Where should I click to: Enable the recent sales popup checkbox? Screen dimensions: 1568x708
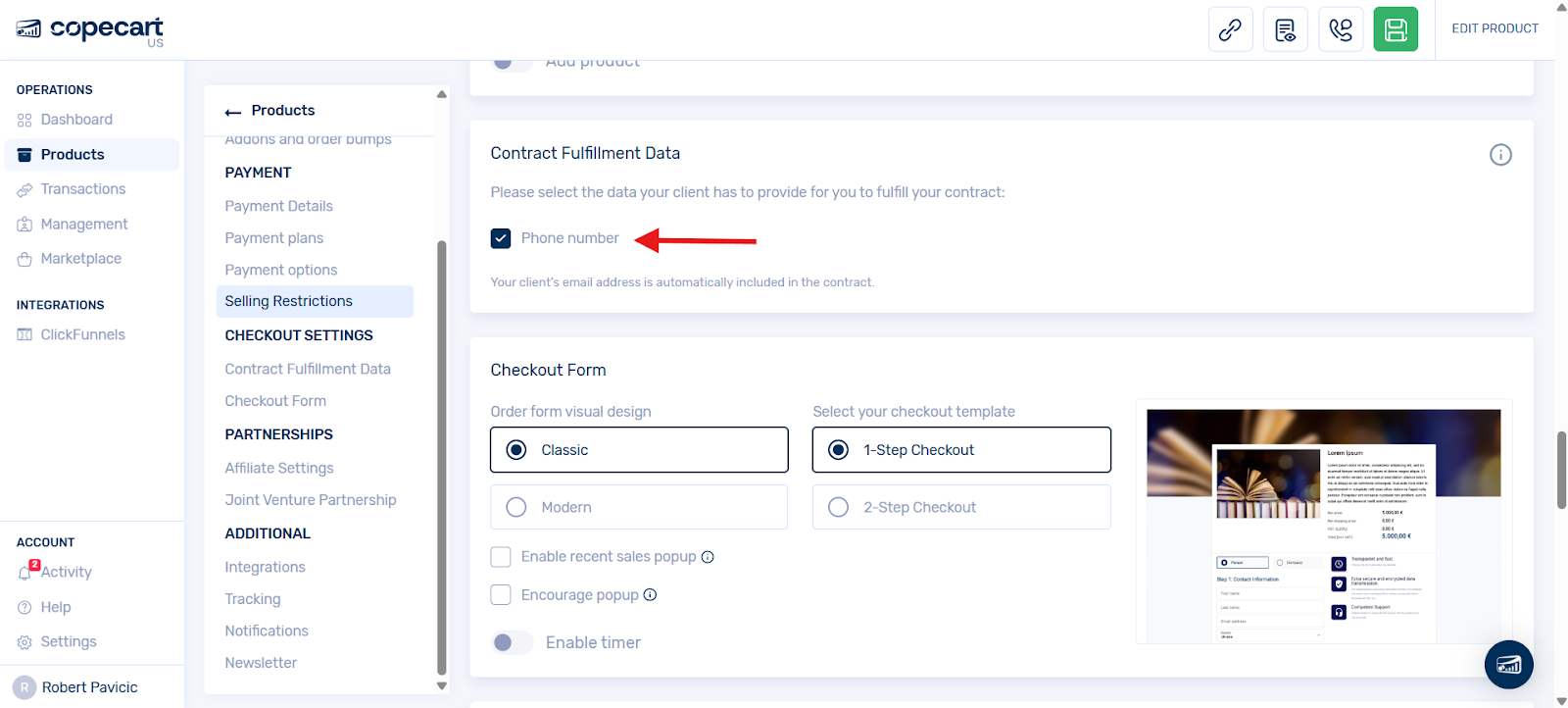(x=501, y=557)
